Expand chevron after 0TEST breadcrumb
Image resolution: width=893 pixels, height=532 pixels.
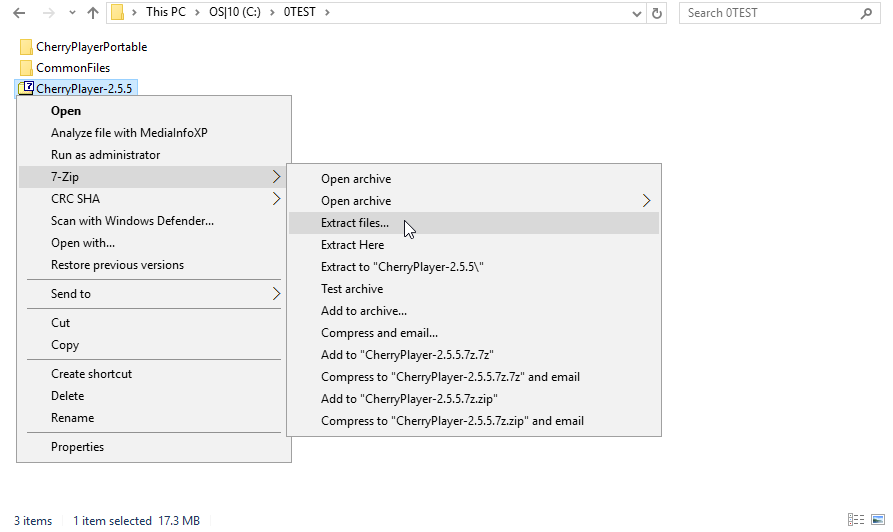point(327,12)
